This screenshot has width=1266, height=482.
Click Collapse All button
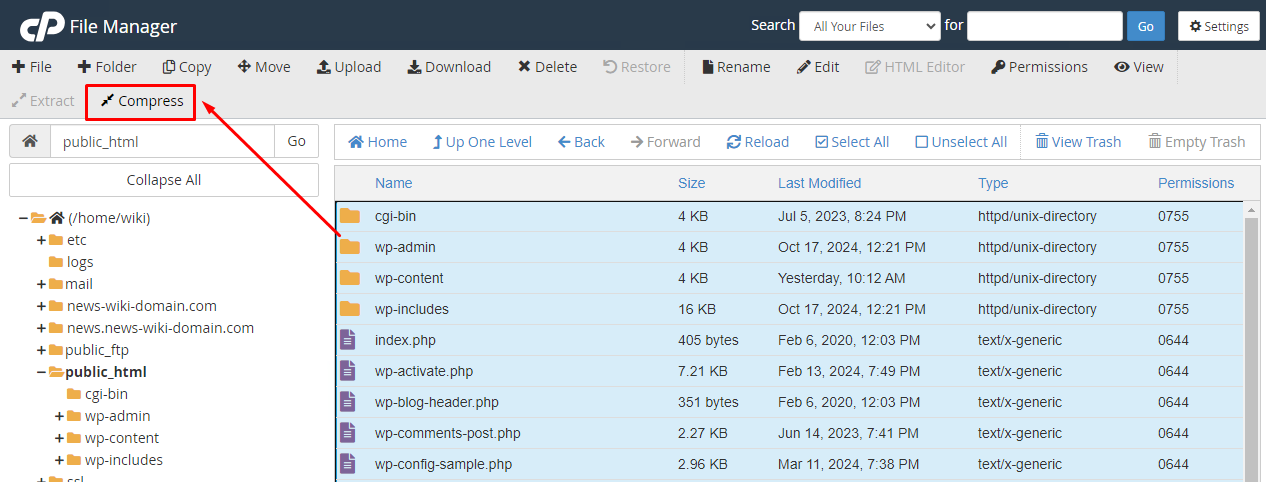coord(164,180)
